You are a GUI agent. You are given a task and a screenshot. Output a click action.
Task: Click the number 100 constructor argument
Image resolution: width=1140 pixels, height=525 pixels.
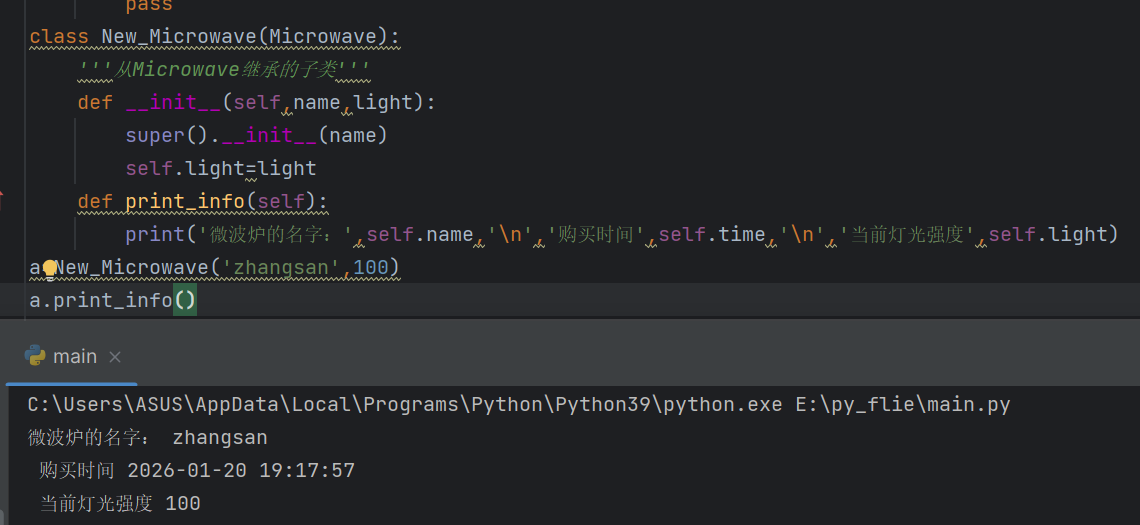coord(371,267)
